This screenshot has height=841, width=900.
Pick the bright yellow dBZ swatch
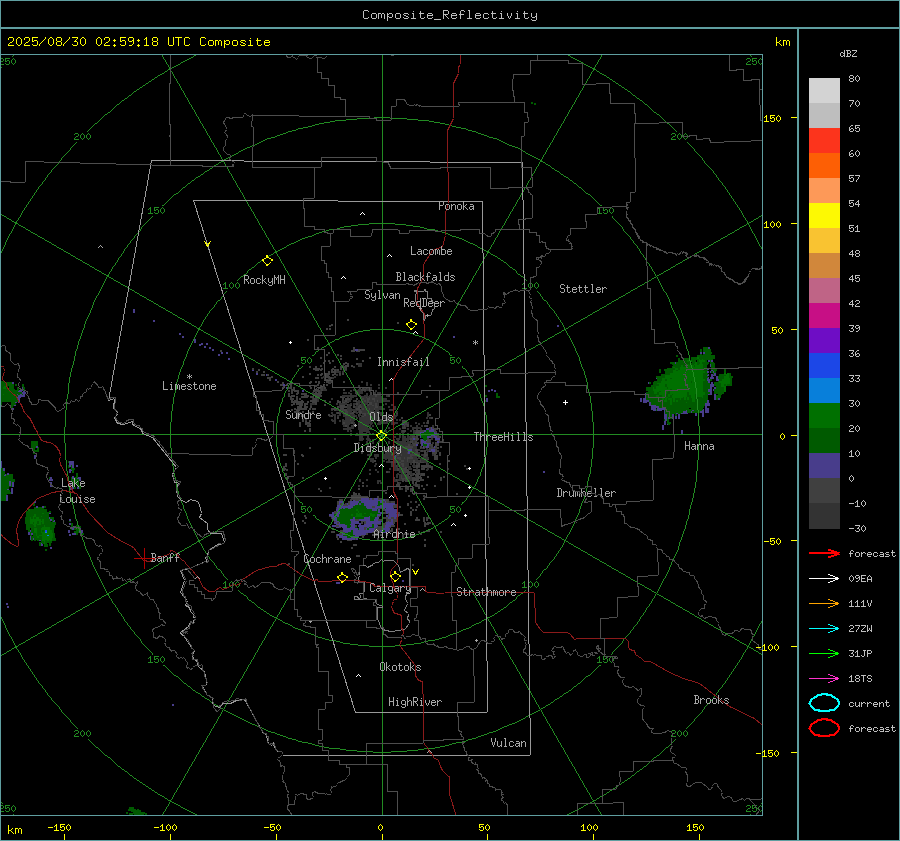click(824, 215)
